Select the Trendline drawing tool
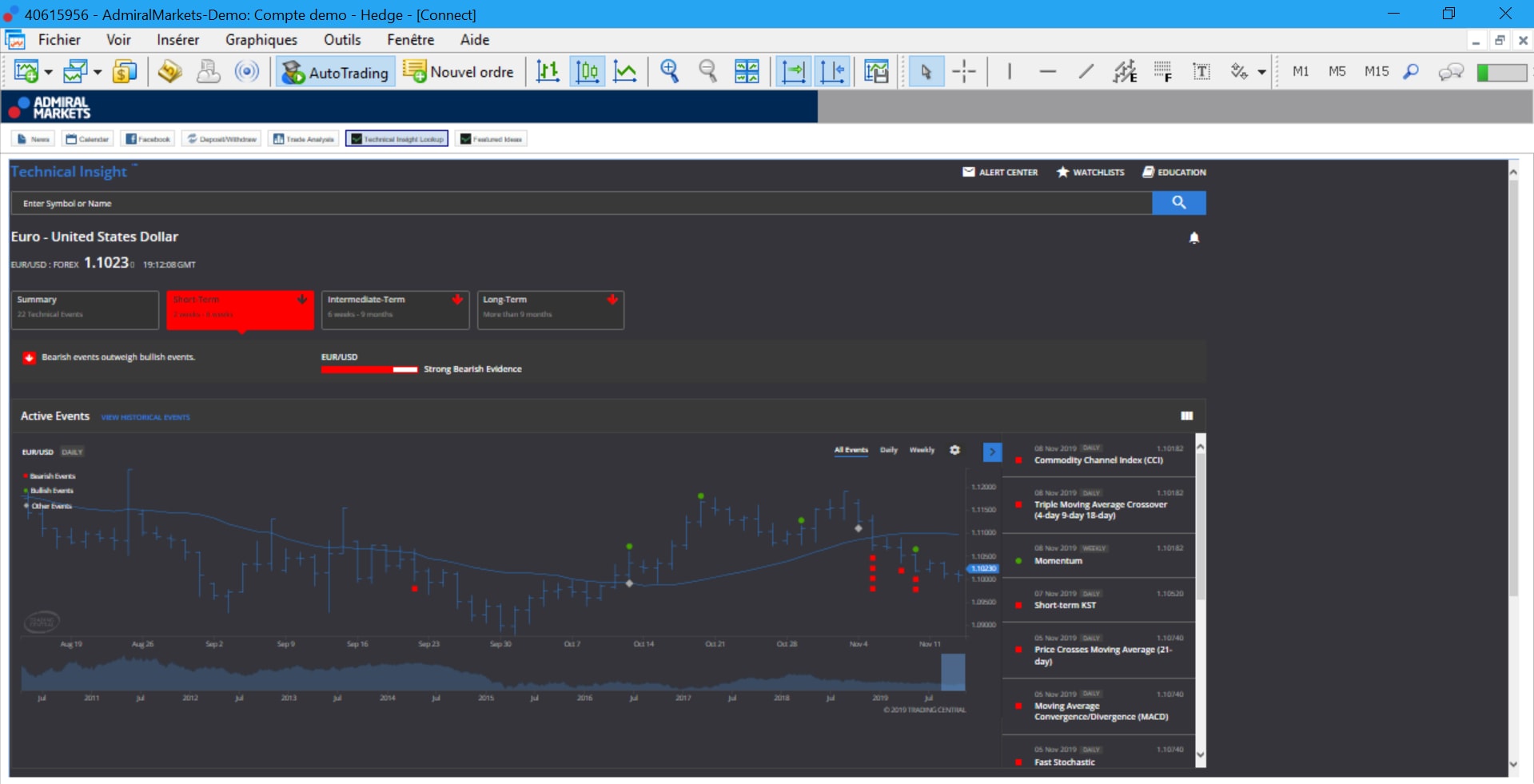Viewport: 1534px width, 784px height. [x=1086, y=71]
